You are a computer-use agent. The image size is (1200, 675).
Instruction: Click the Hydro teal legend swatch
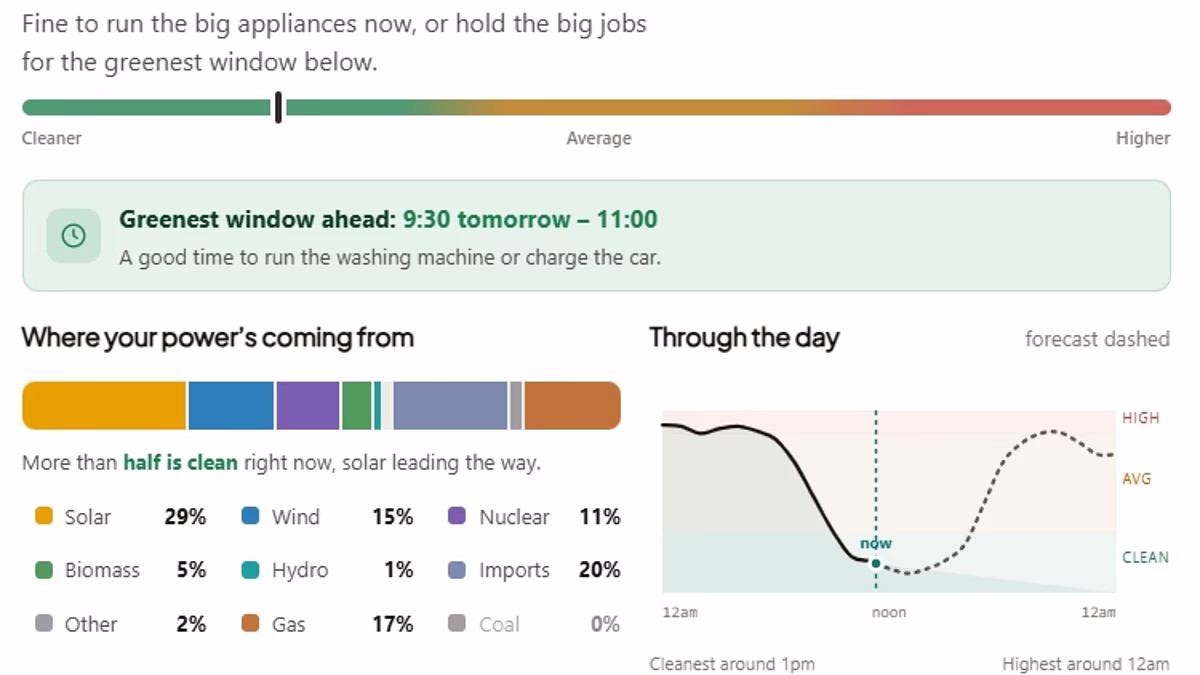251,570
